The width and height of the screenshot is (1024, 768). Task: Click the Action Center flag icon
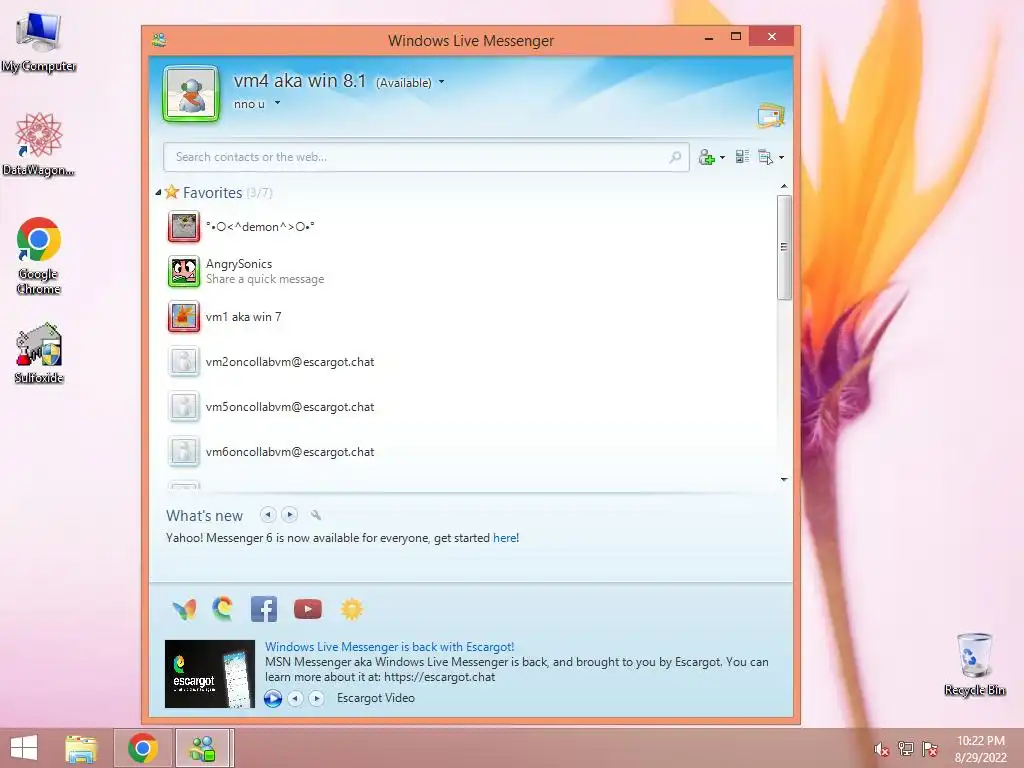(x=930, y=749)
